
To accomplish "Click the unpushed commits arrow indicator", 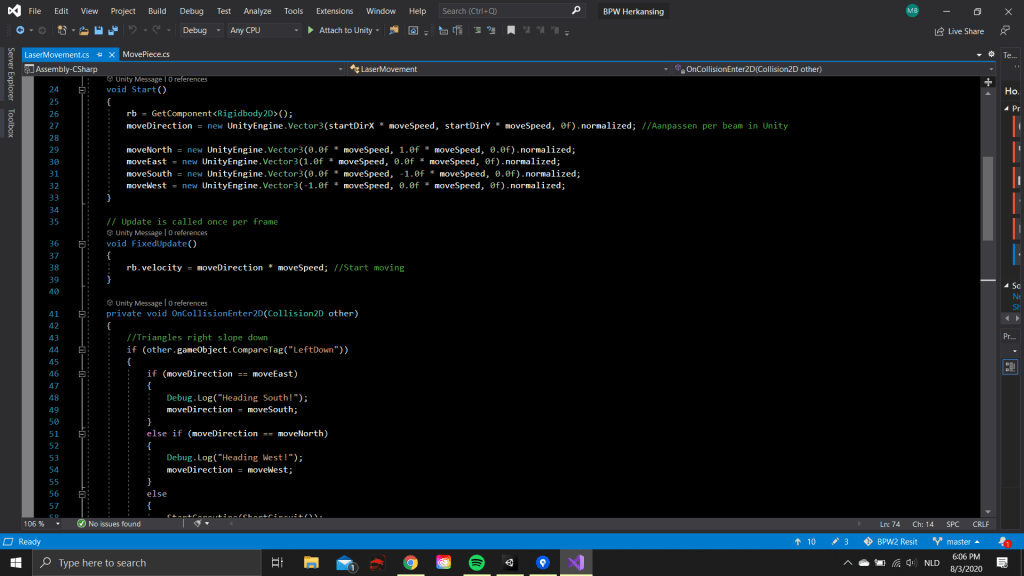I will click(804, 542).
